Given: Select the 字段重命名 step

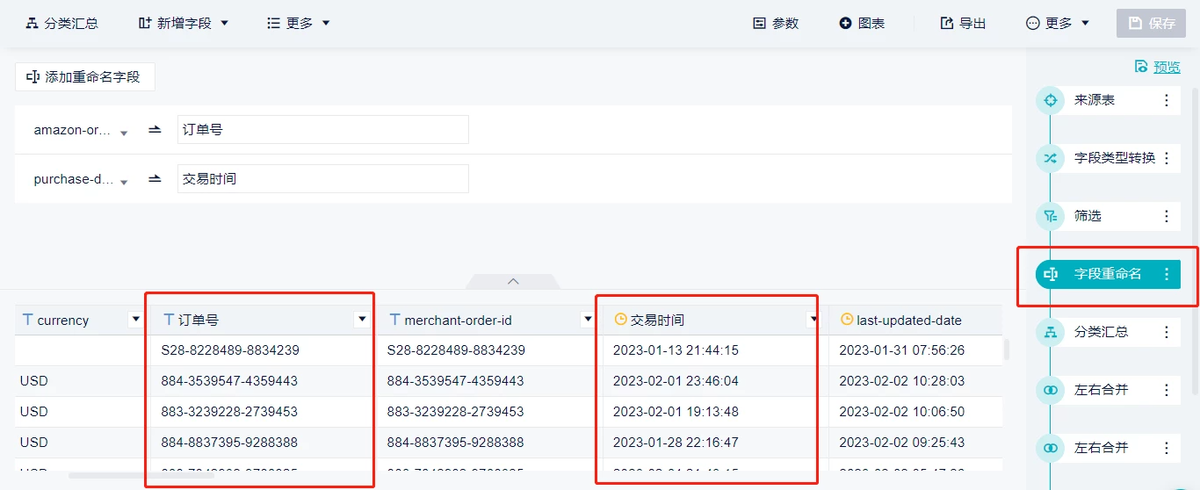Looking at the screenshot, I should click(x=1108, y=274).
